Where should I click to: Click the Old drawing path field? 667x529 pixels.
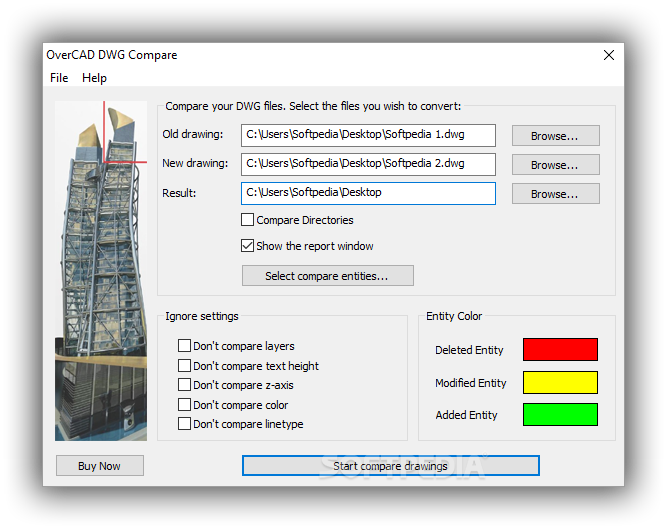point(368,135)
